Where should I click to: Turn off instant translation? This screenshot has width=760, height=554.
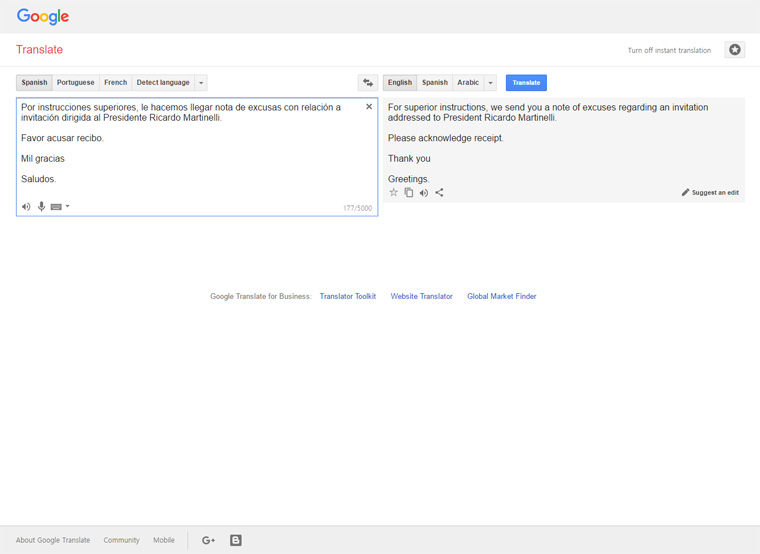point(669,50)
